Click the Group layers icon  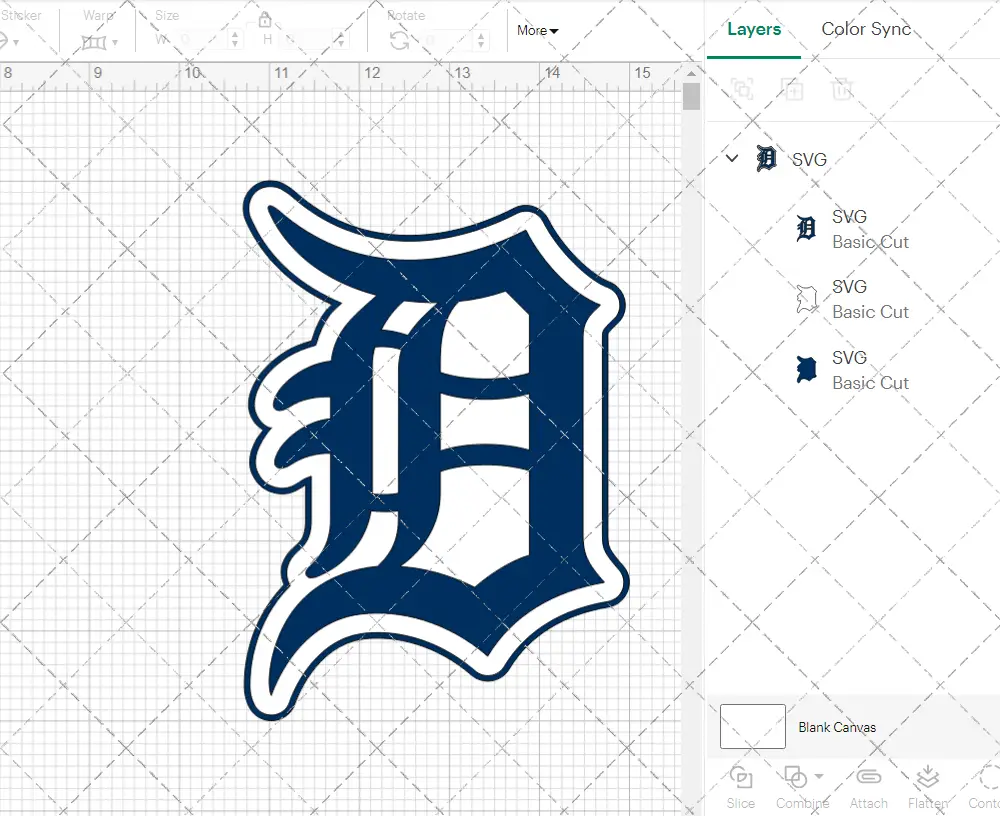tap(742, 89)
